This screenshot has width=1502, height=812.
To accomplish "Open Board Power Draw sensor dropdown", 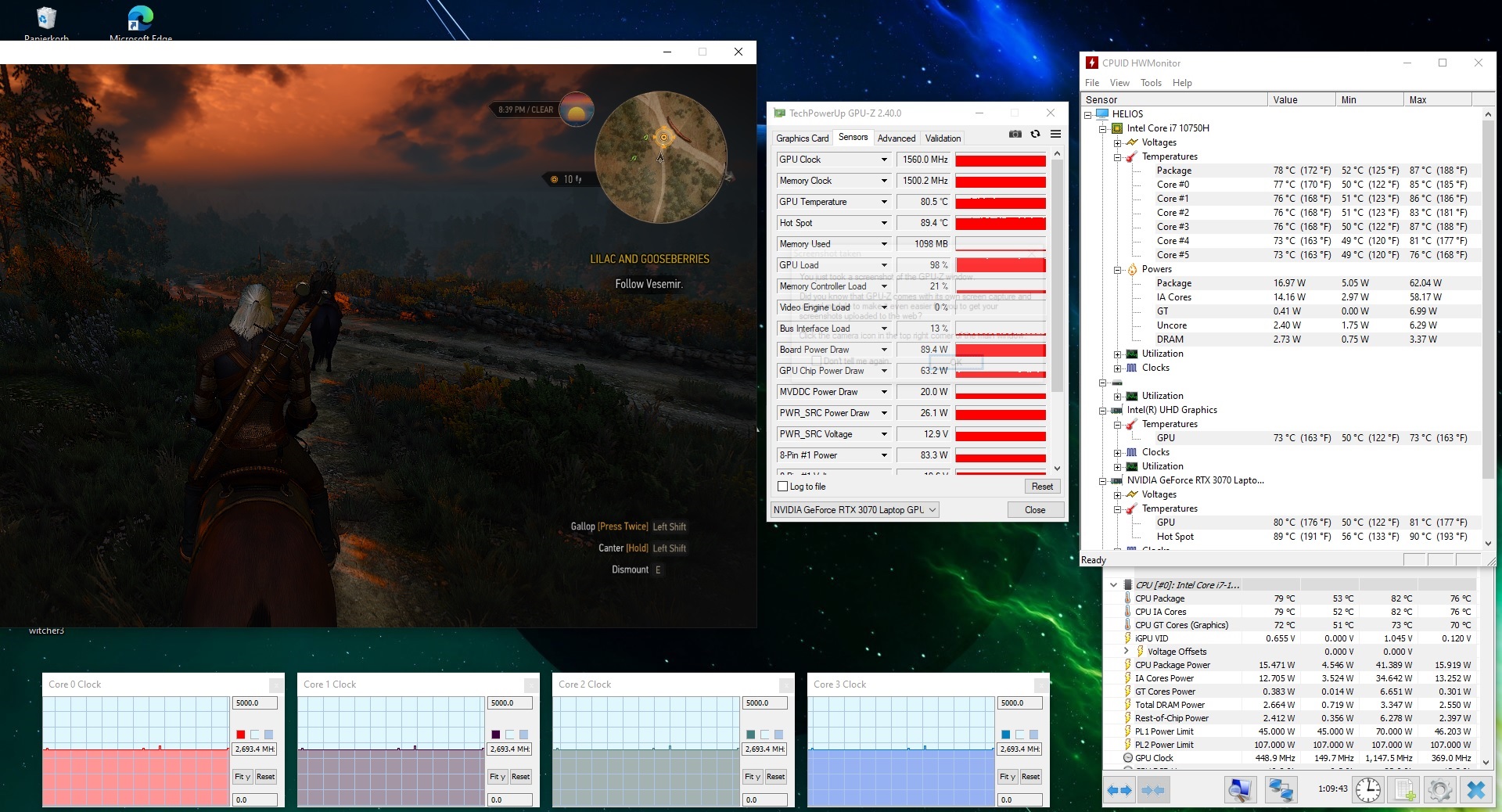I will tap(884, 350).
